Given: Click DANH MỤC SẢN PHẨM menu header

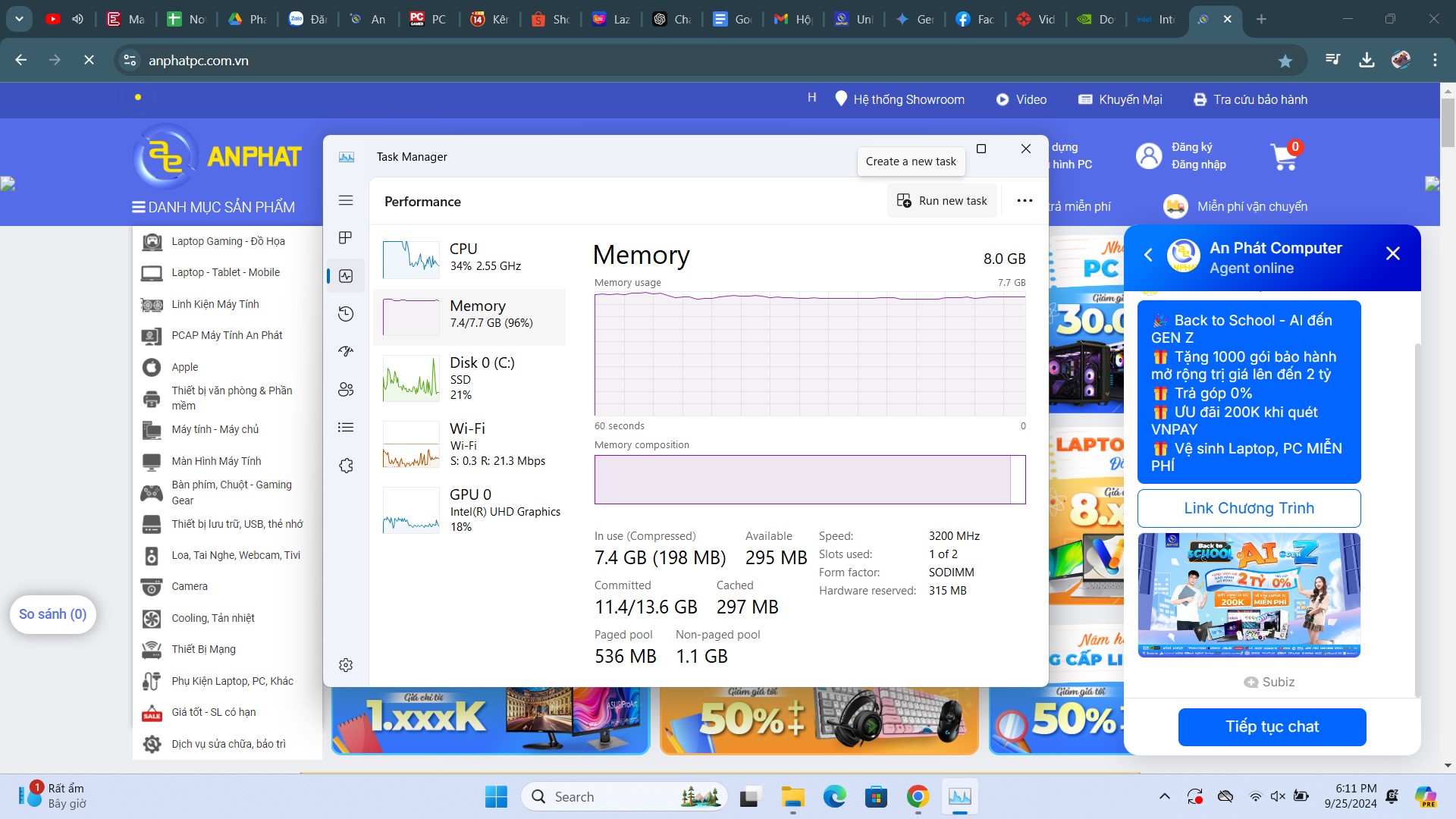Looking at the screenshot, I should [214, 207].
